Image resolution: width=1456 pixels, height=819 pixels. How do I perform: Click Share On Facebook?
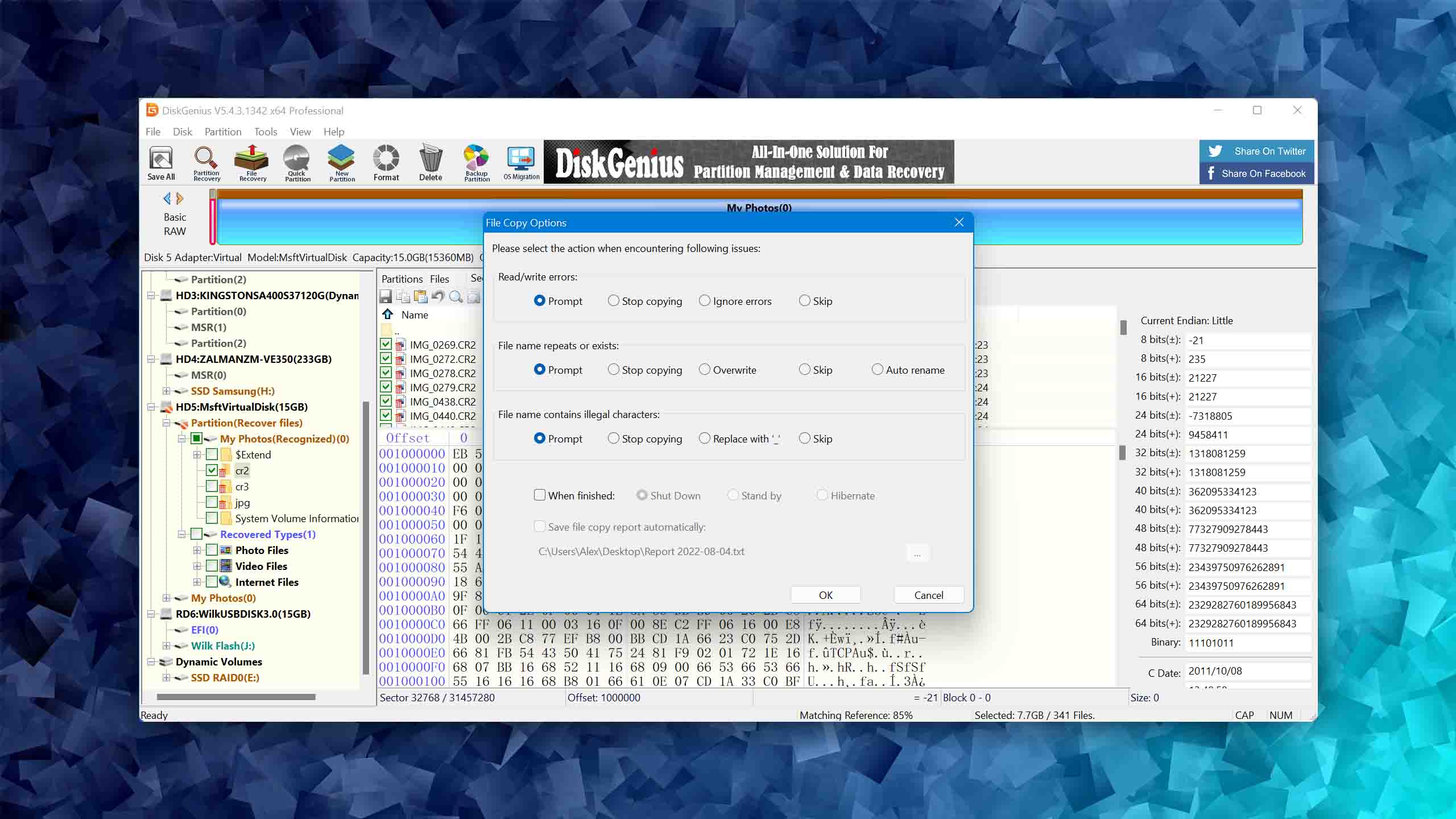pyautogui.click(x=1256, y=173)
